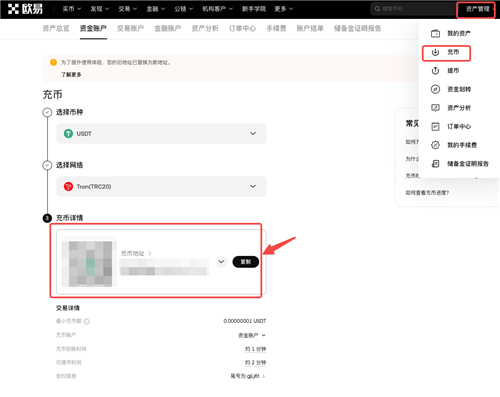Open the 资产管理 menu in top bar
The image size is (500, 397).
[x=477, y=9]
